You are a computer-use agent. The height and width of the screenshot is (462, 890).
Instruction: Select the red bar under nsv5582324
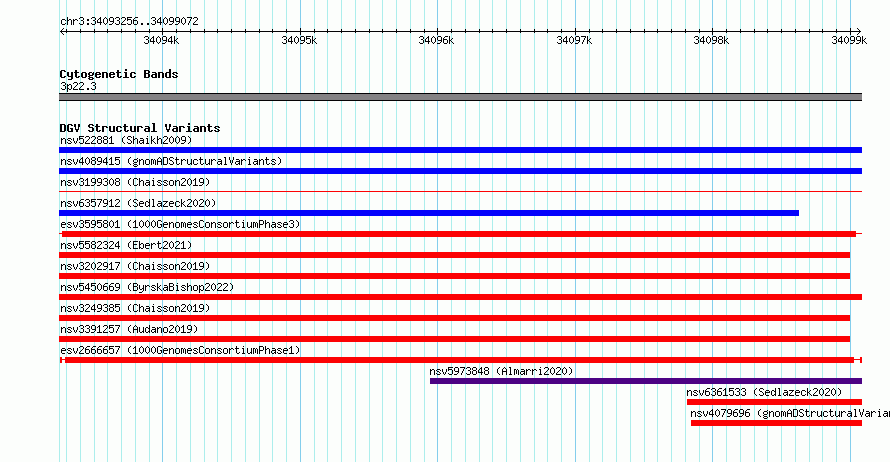tap(455, 255)
